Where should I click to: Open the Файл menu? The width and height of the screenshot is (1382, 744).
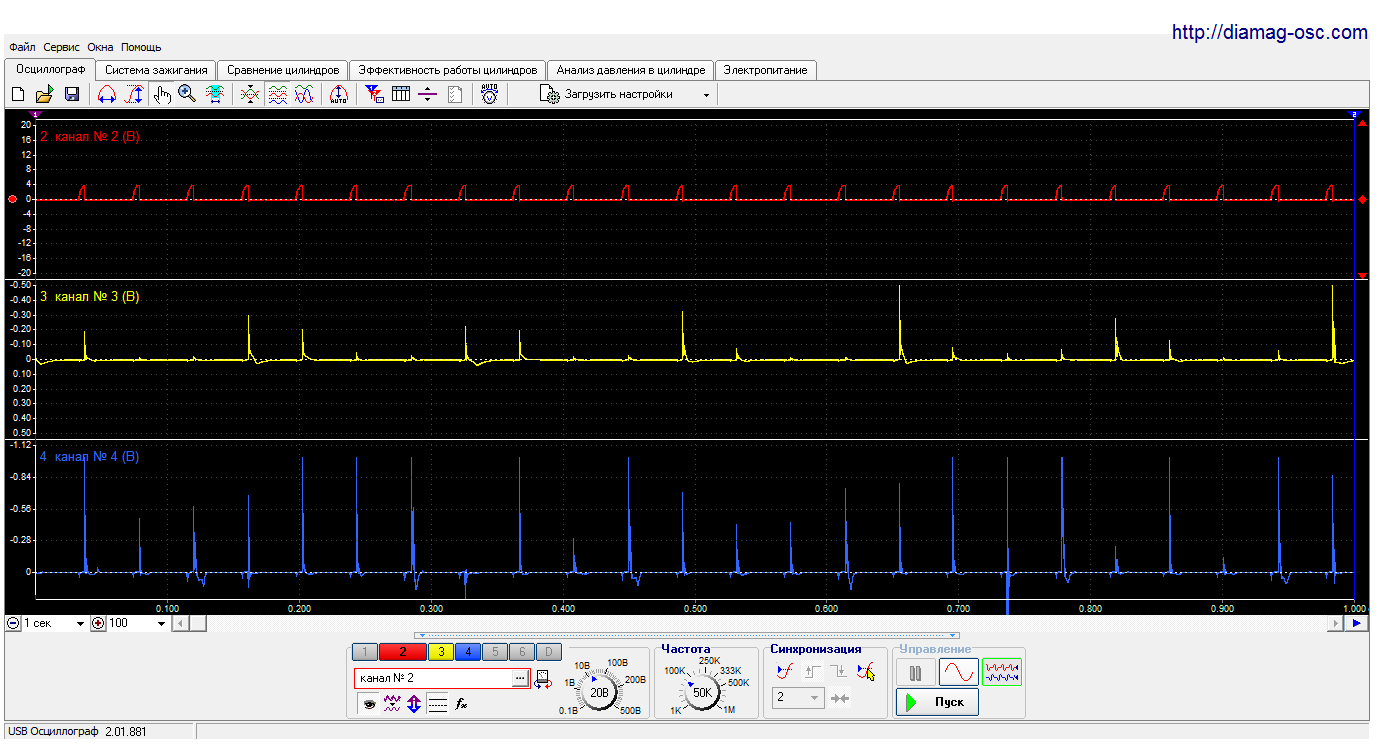coord(22,47)
